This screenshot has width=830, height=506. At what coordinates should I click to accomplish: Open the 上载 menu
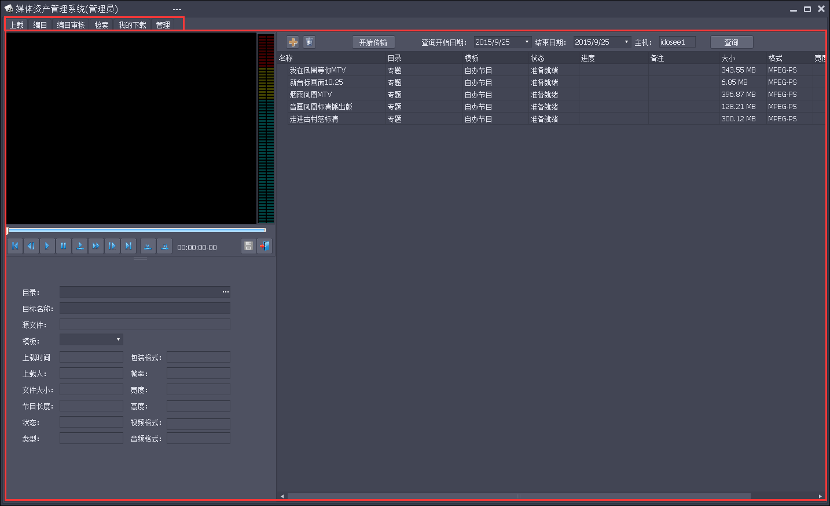[16, 24]
